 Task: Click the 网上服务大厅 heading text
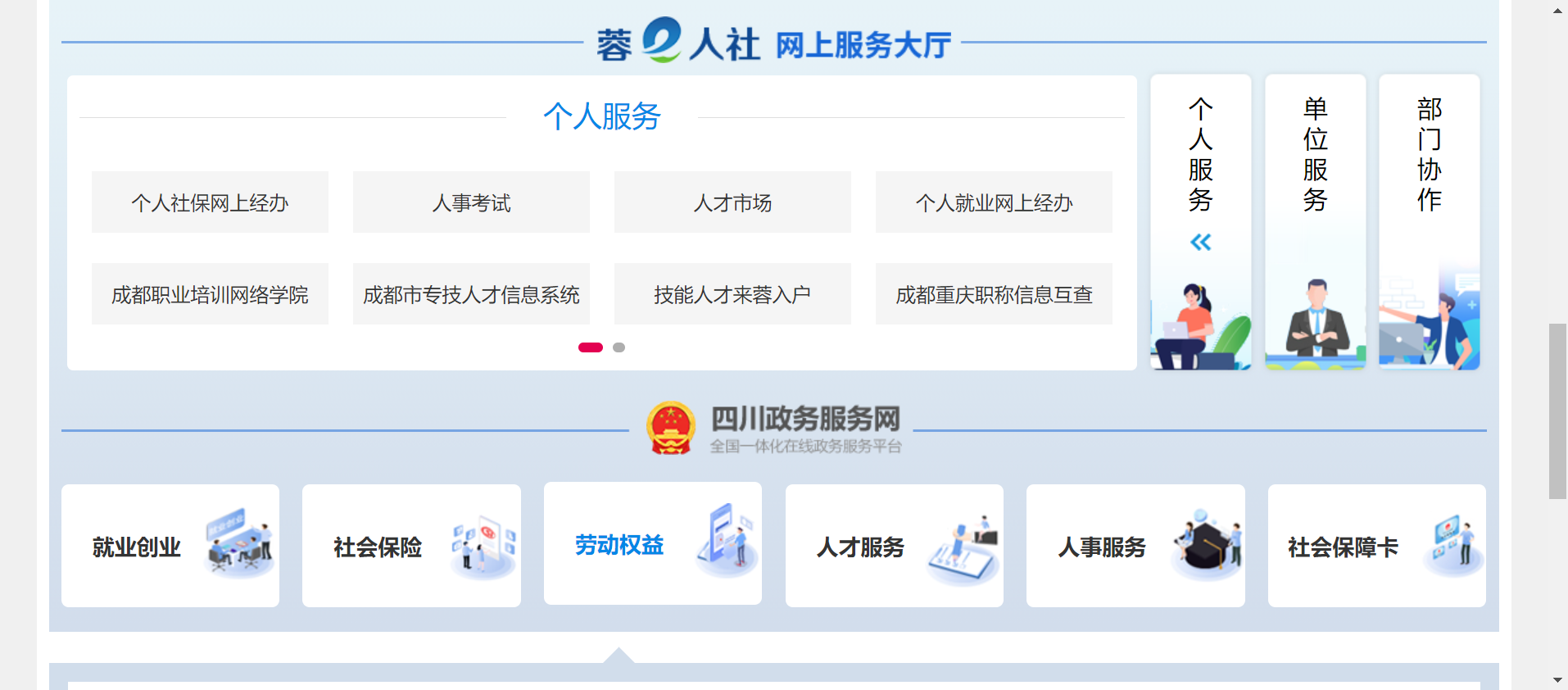pyautogui.click(x=863, y=45)
